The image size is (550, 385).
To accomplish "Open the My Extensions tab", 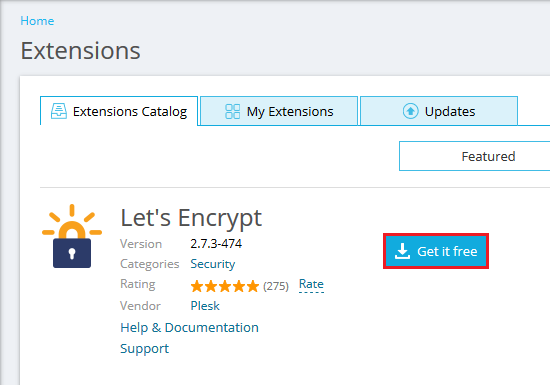I will click(x=279, y=111).
